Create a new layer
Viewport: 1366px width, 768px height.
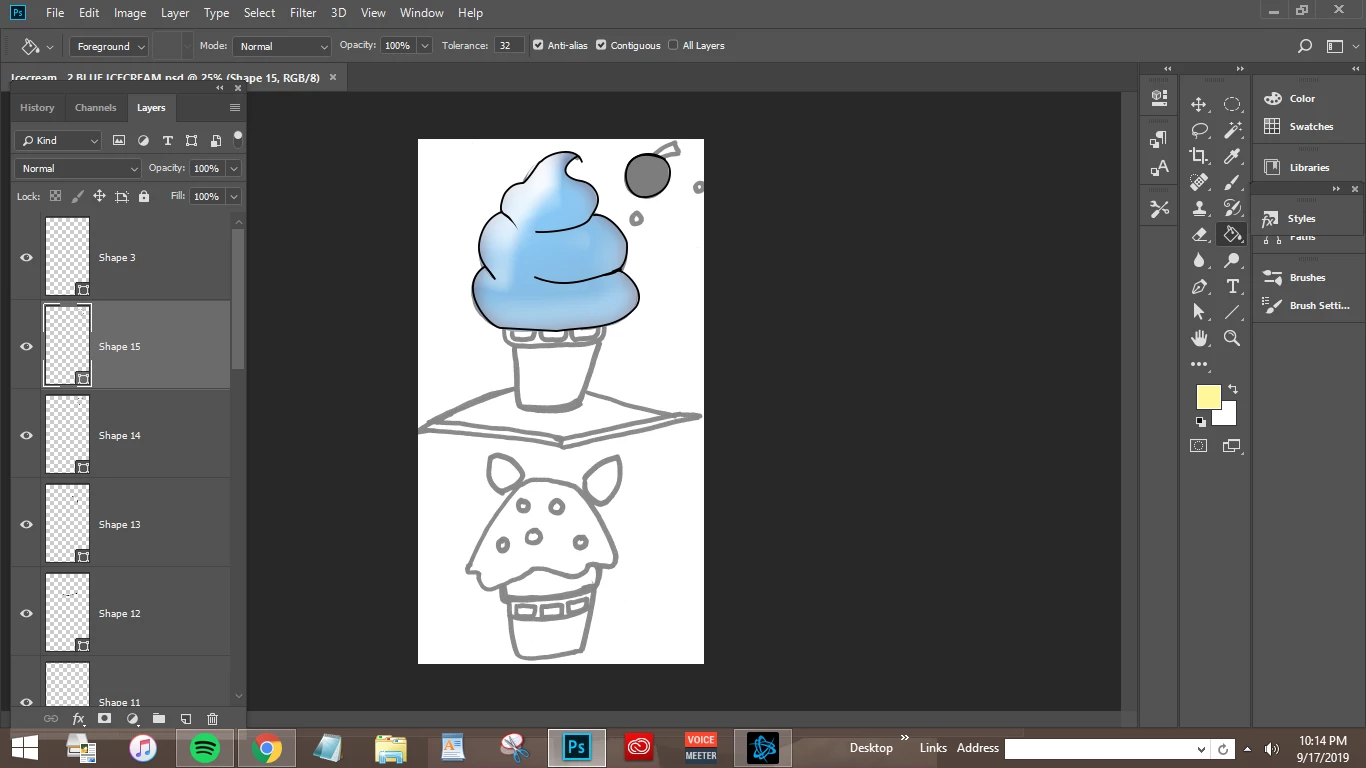[185, 718]
